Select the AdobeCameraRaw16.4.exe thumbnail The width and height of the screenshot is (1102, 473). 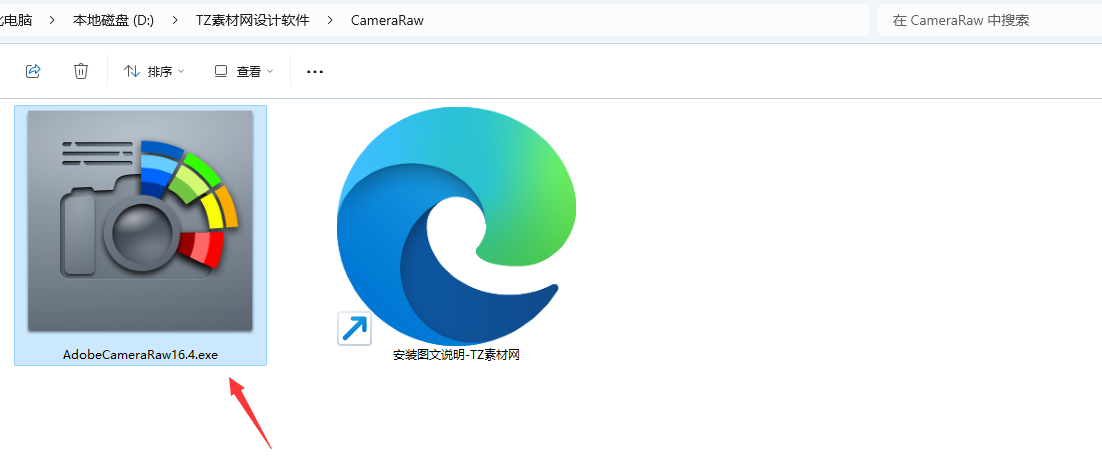click(140, 220)
